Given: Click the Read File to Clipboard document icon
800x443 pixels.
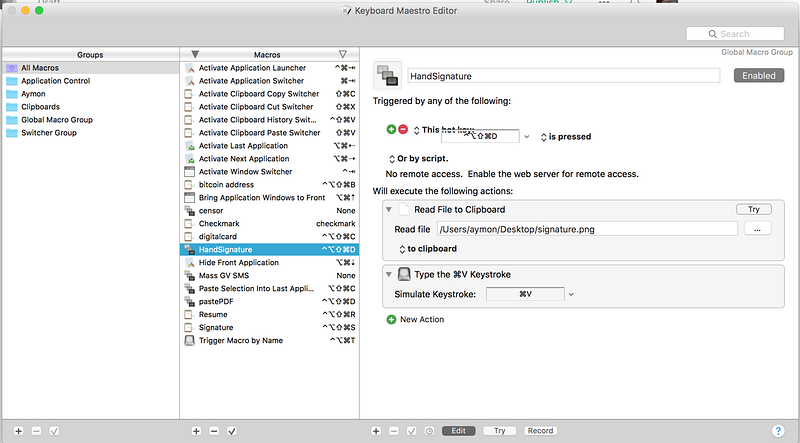Looking at the screenshot, I should [x=404, y=209].
